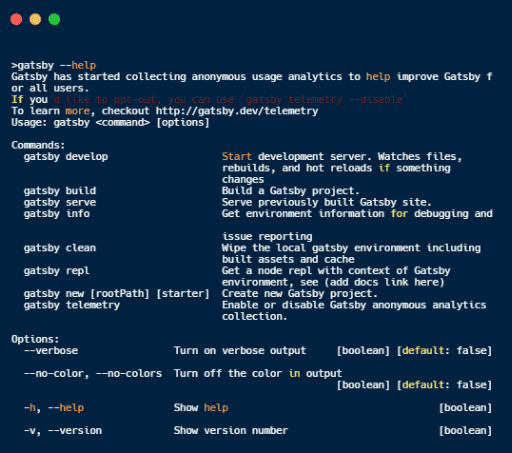512x453 pixels.
Task: Click 'rebuilds, and hot reloads if something' text
Action: 336,168
